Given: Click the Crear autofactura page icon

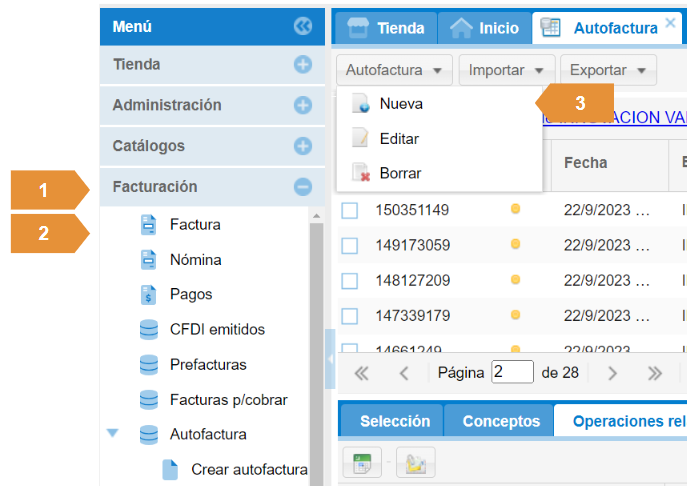Looking at the screenshot, I should [x=170, y=469].
